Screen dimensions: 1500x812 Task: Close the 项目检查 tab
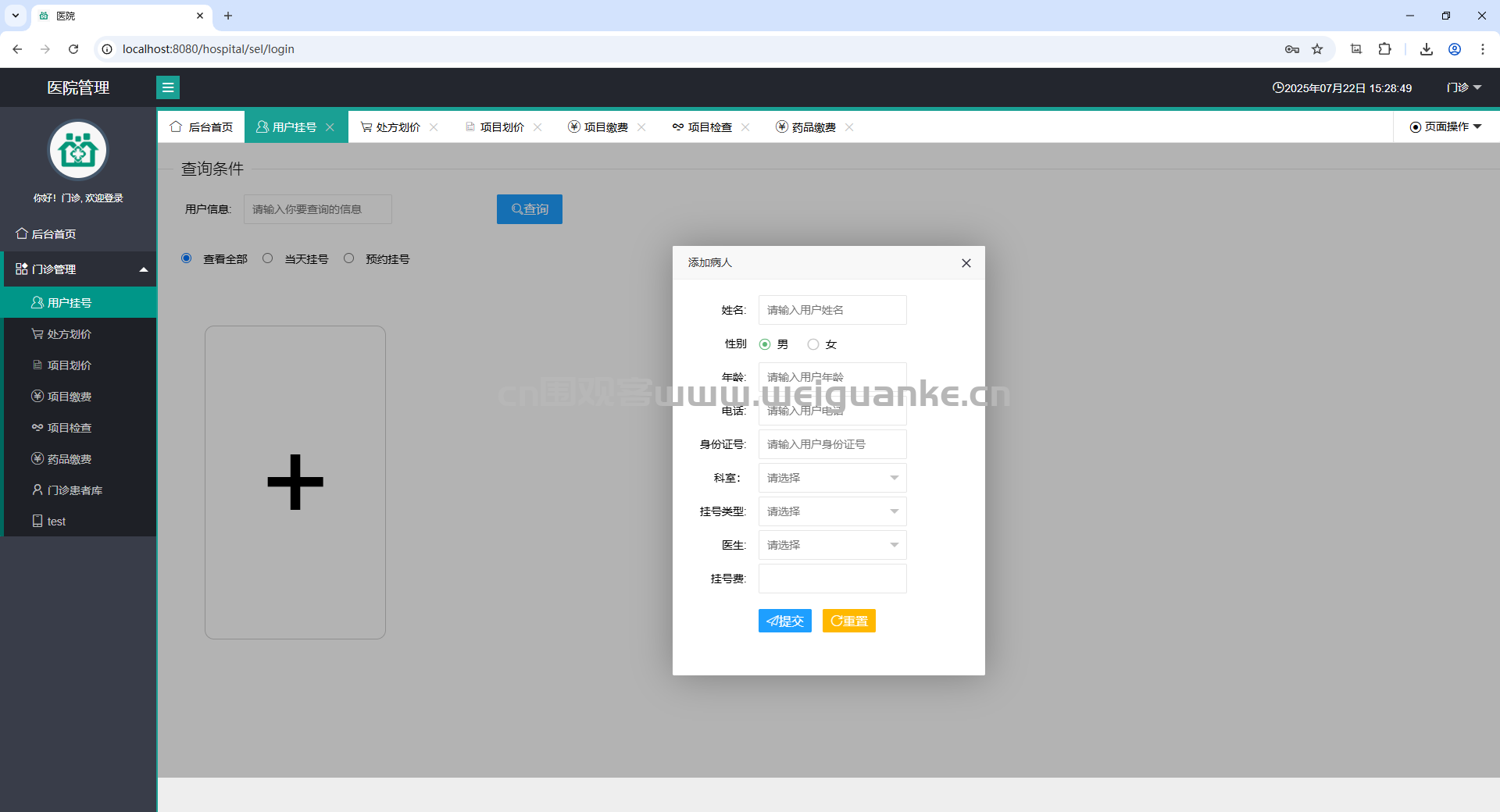click(746, 127)
